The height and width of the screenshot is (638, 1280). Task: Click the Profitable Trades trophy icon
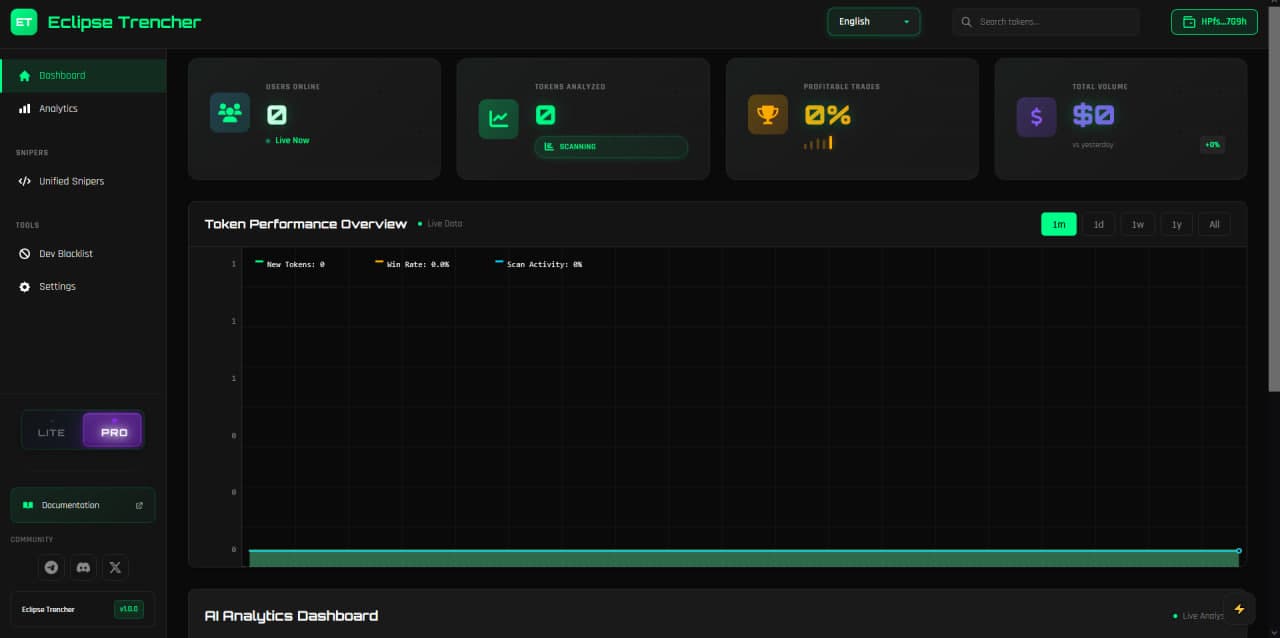point(767,114)
